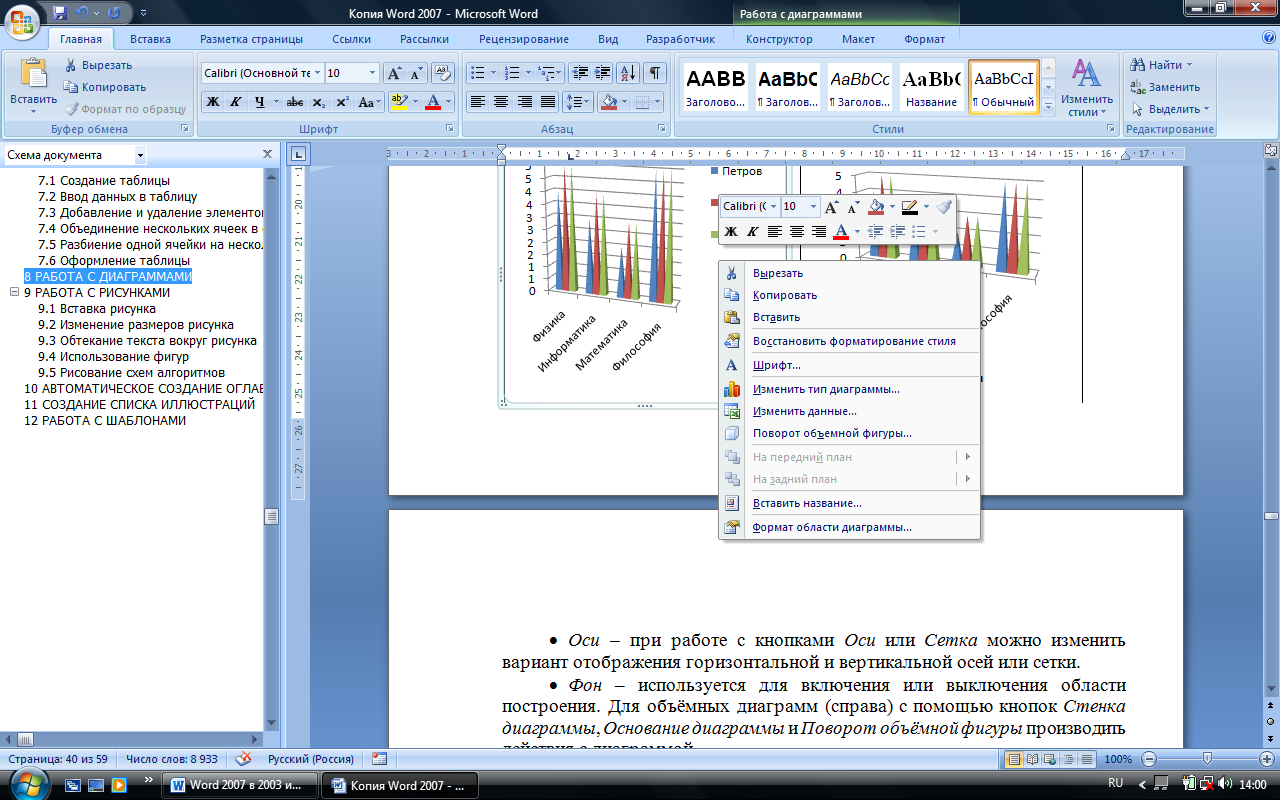Undo last action in quick access toolbar
The width and height of the screenshot is (1280, 800).
coord(82,13)
